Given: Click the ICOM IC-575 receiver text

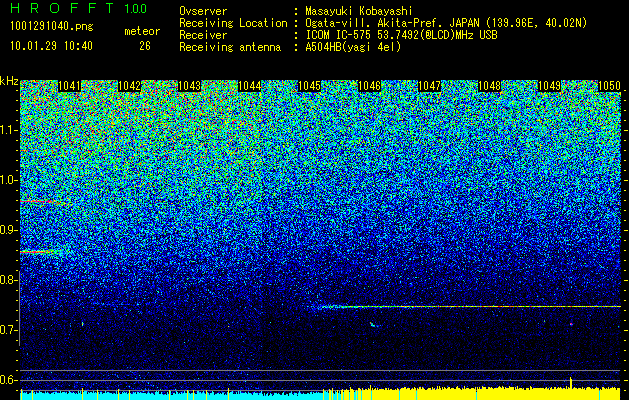Looking at the screenshot, I should 401,35.
